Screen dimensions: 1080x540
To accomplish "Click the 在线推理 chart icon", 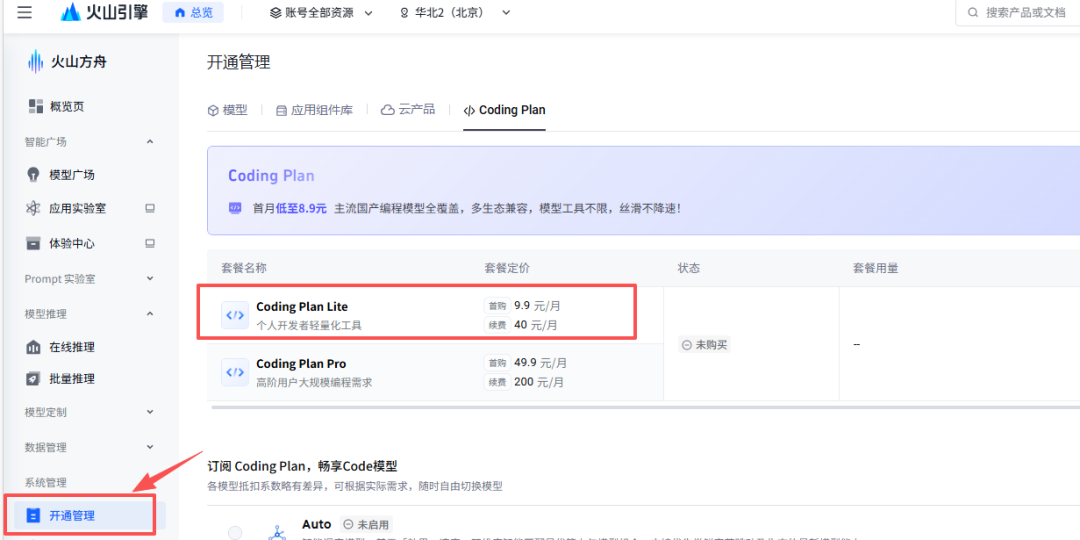I will 33,347.
